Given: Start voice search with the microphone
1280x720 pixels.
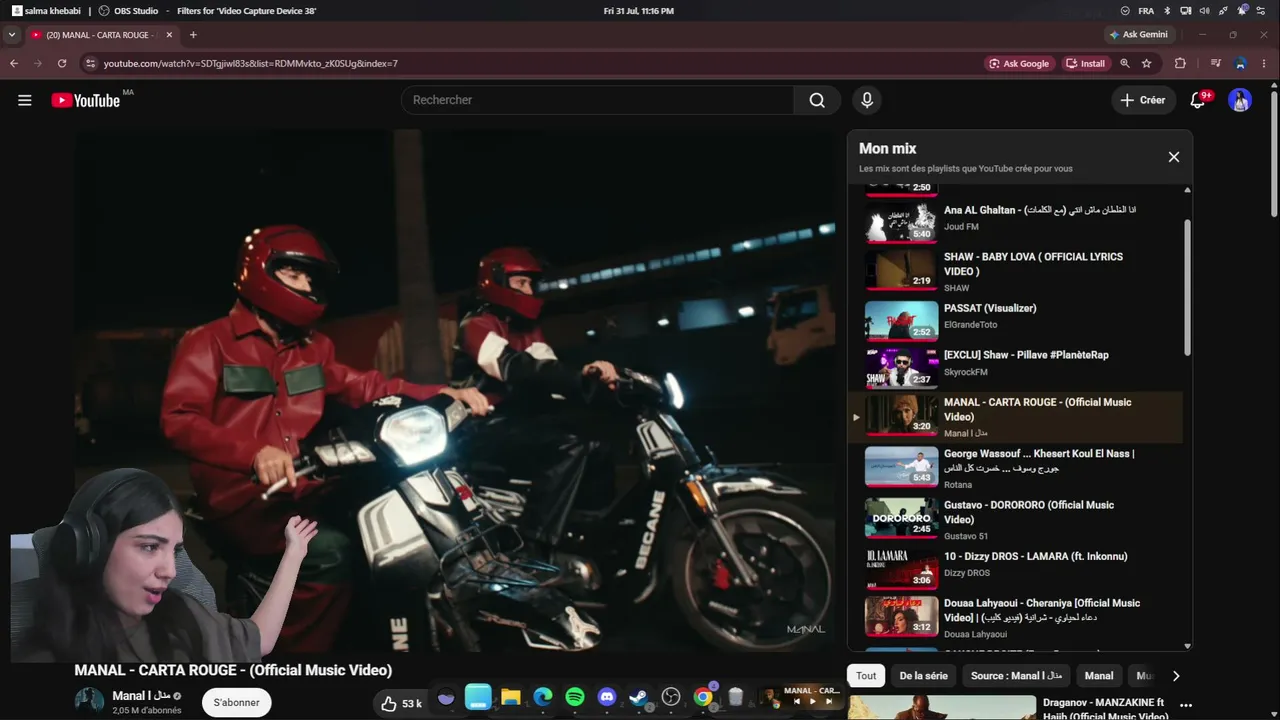Looking at the screenshot, I should pos(867,100).
